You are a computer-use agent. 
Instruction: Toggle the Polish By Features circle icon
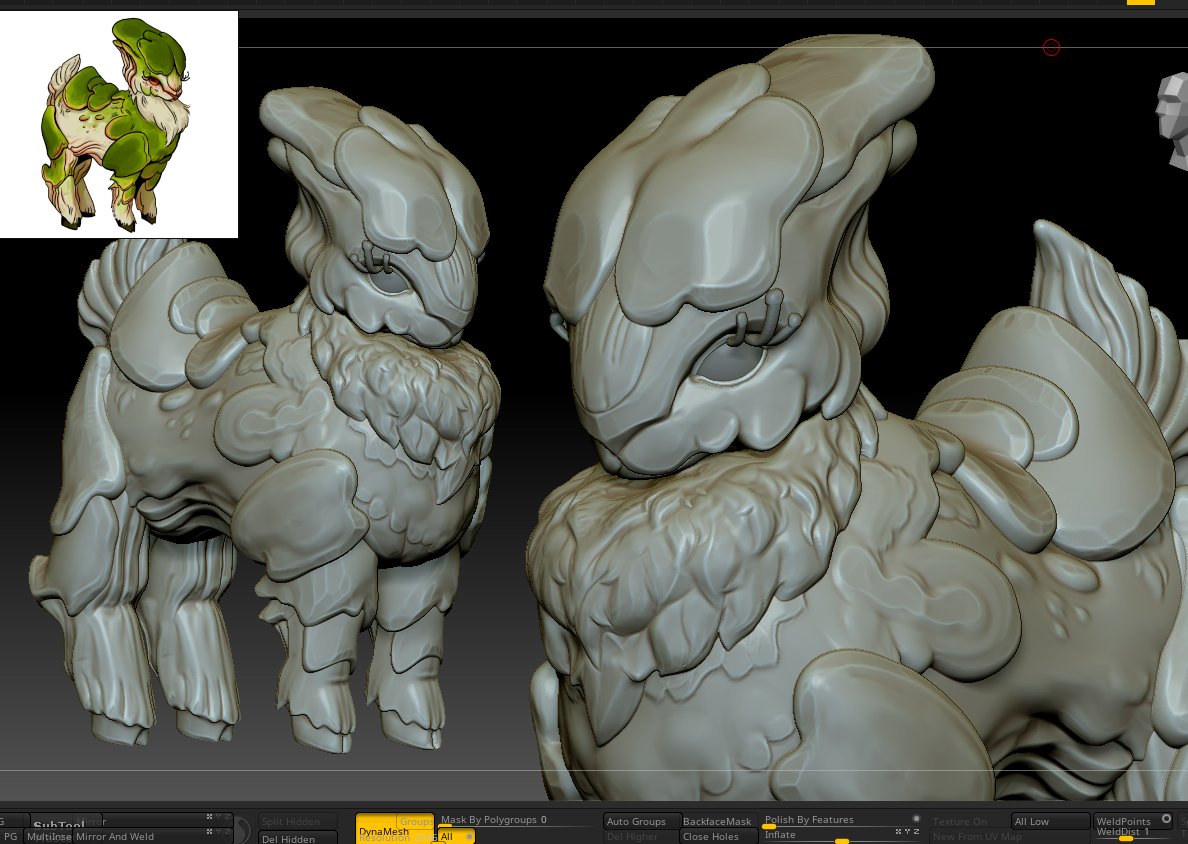coord(916,819)
